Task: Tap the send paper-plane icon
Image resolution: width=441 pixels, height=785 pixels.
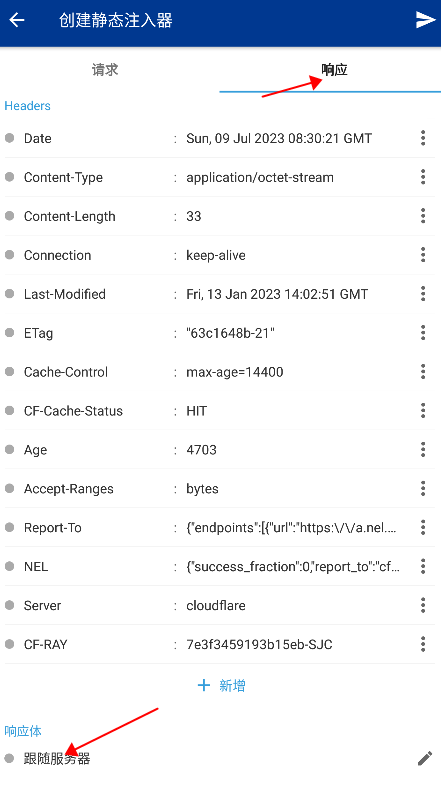Action: pyautogui.click(x=425, y=20)
